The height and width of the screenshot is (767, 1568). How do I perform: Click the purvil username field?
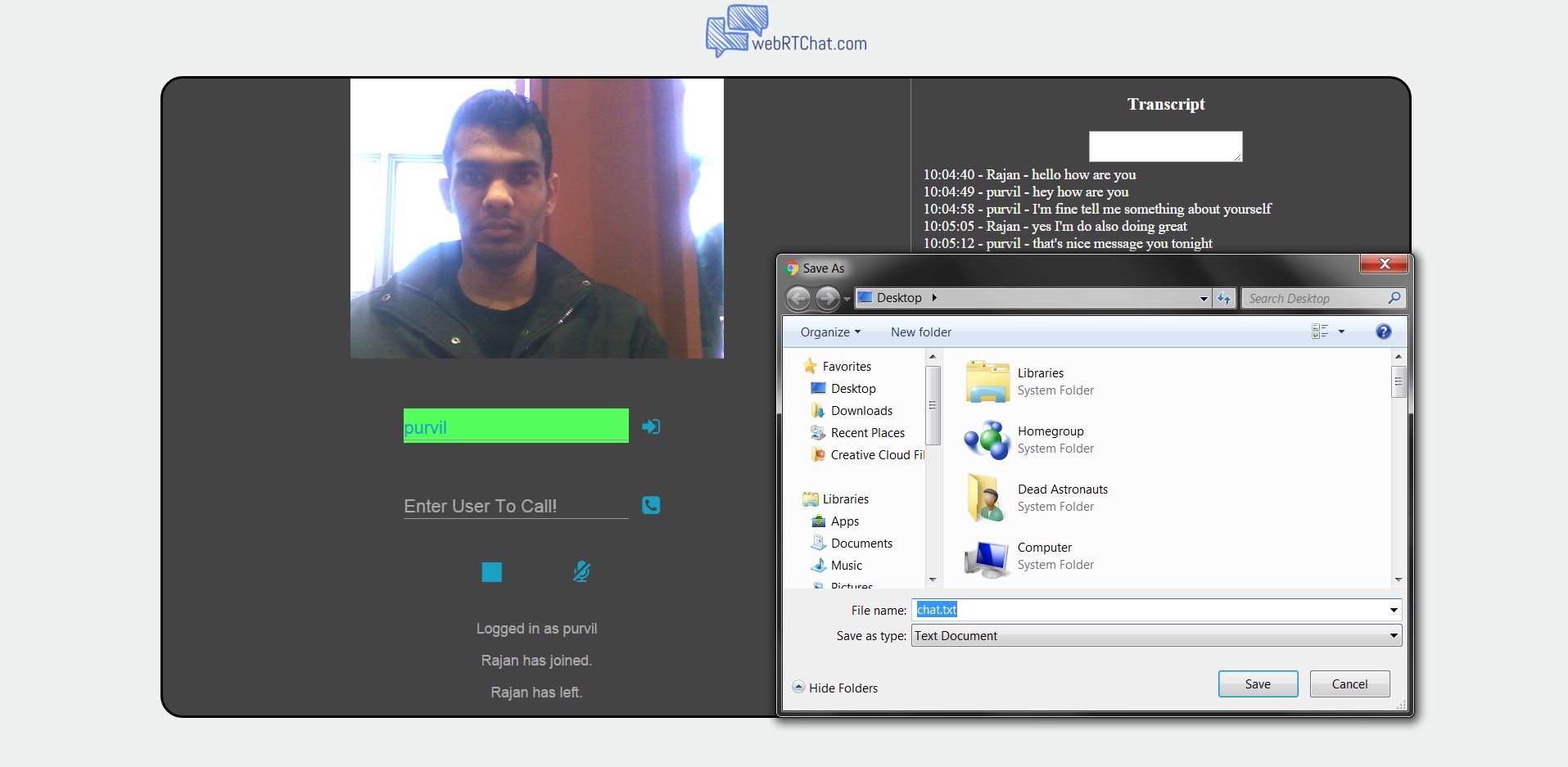516,426
